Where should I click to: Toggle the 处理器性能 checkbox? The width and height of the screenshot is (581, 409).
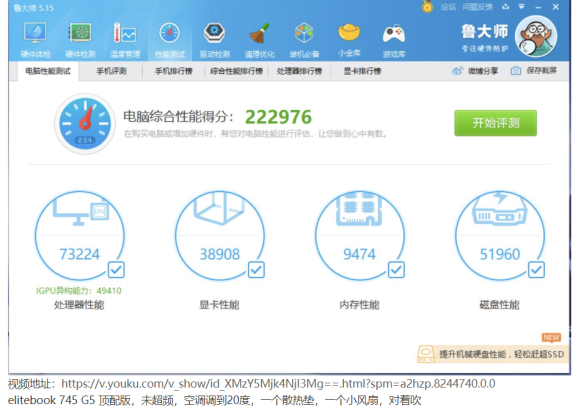[116, 270]
